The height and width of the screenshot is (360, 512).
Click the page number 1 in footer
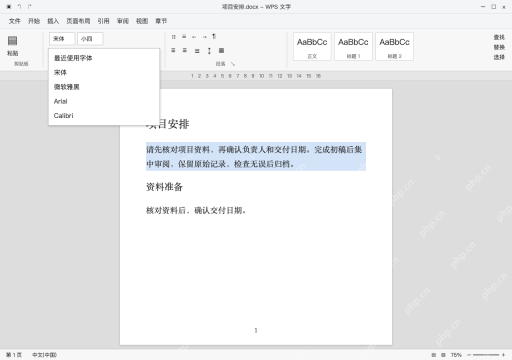click(x=256, y=330)
